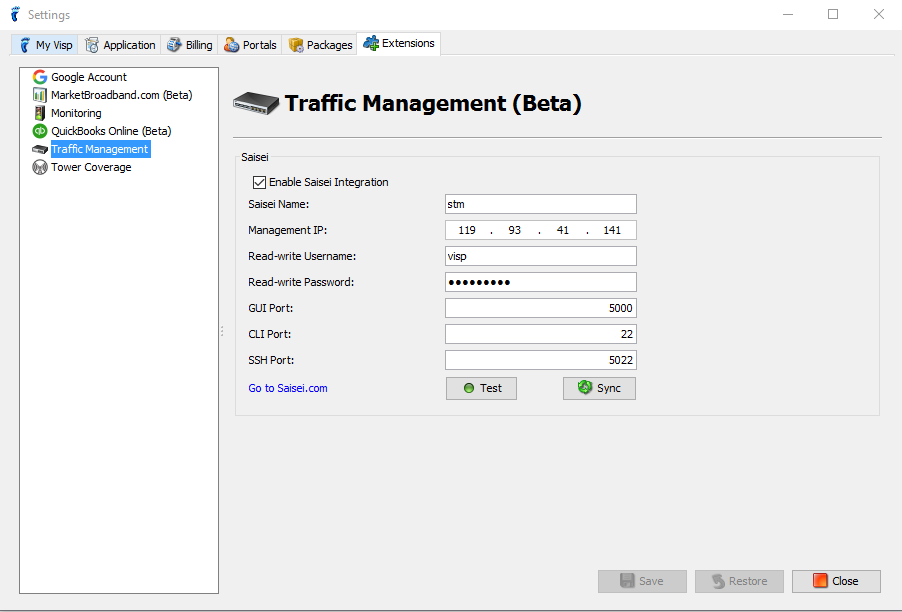Focus the Read-write Username field
The image size is (902, 612).
tap(541, 256)
